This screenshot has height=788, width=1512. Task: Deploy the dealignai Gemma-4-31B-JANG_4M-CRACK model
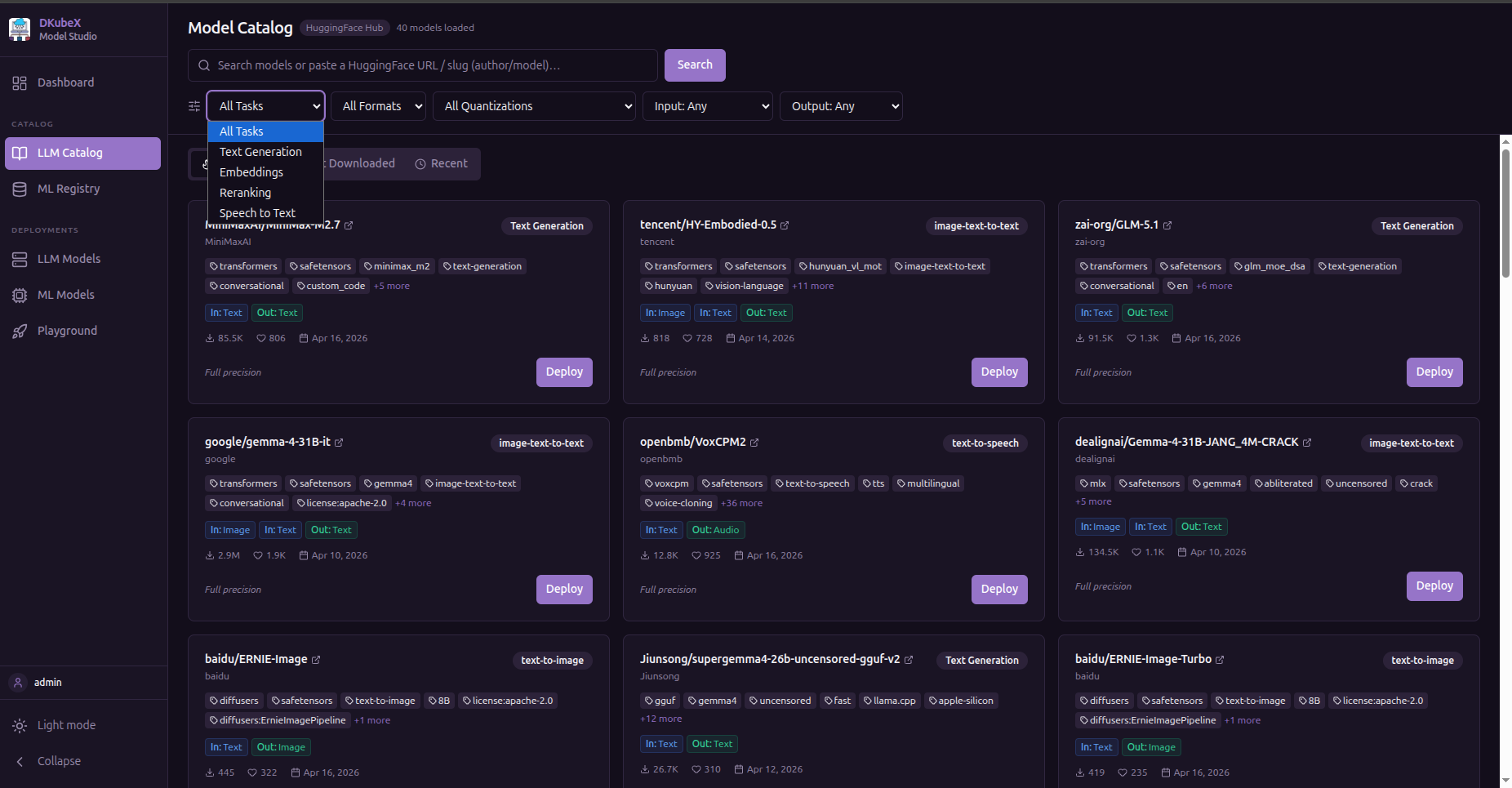click(x=1434, y=586)
